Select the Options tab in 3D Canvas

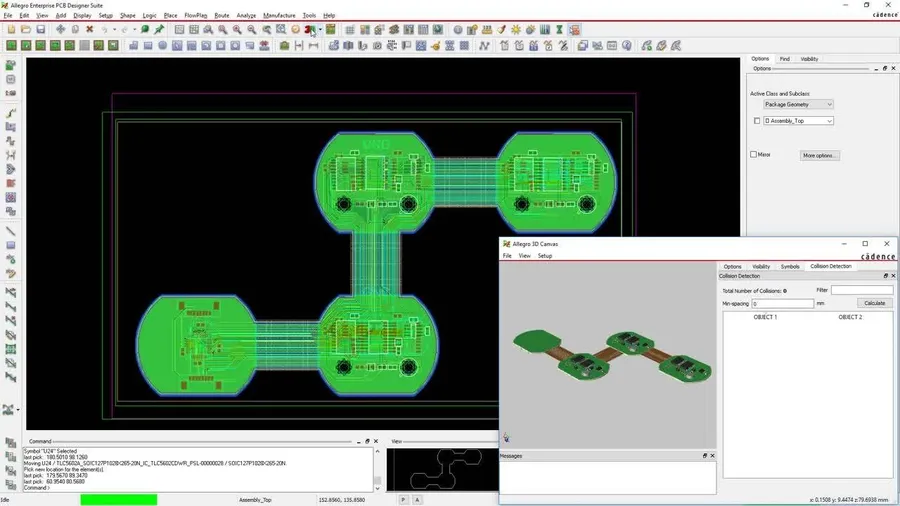(732, 267)
